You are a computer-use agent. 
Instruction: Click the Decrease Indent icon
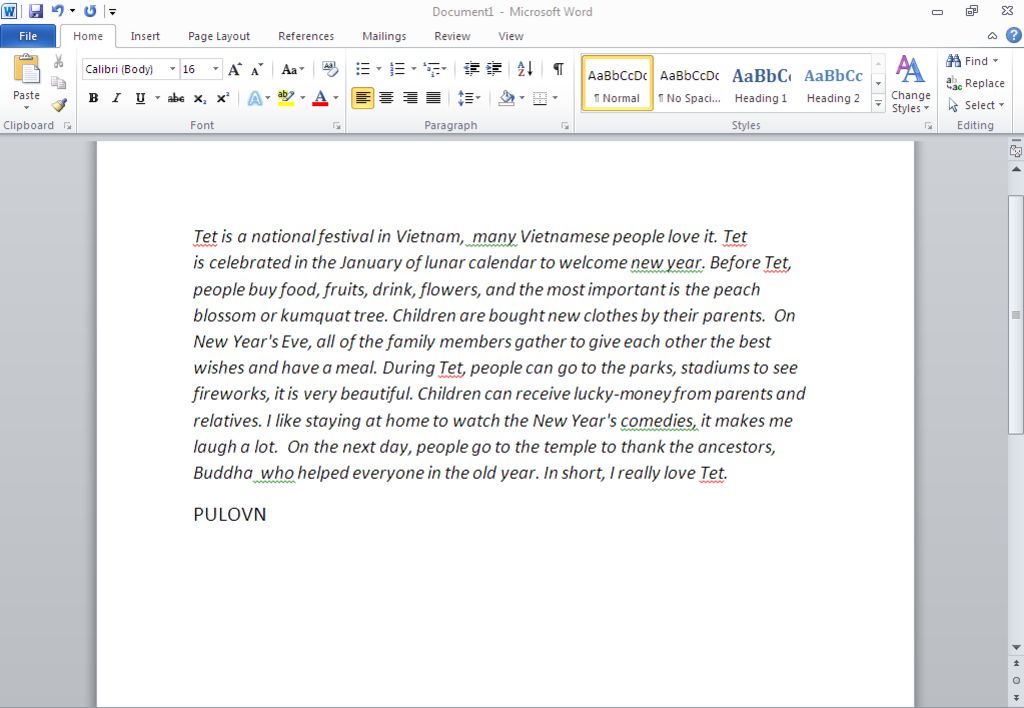(x=472, y=69)
